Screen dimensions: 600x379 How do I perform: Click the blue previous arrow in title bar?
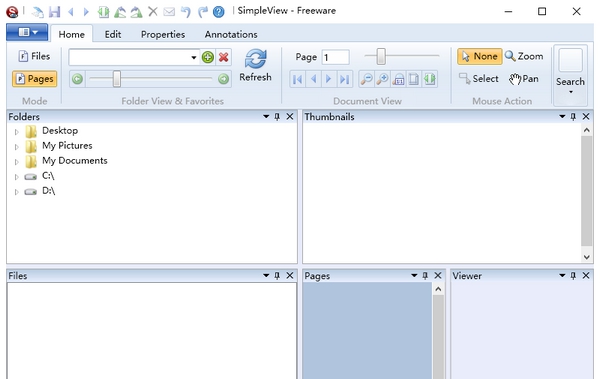pyautogui.click(x=71, y=12)
